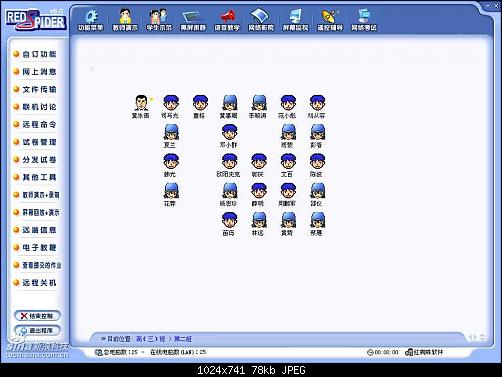Screen dimensions: 502x377
Task: Open 屏幕回放+演示 in the sidebar
Action: tap(37, 212)
